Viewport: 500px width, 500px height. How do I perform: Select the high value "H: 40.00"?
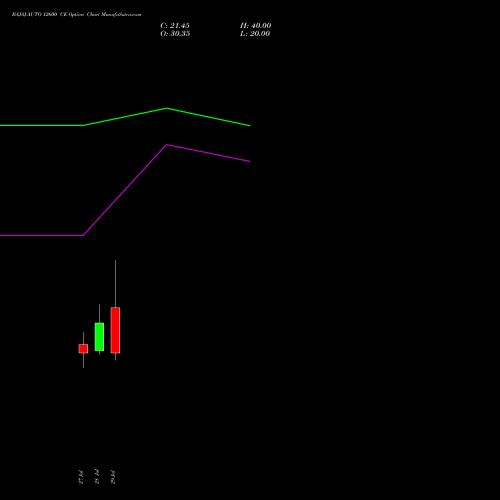tap(256, 26)
